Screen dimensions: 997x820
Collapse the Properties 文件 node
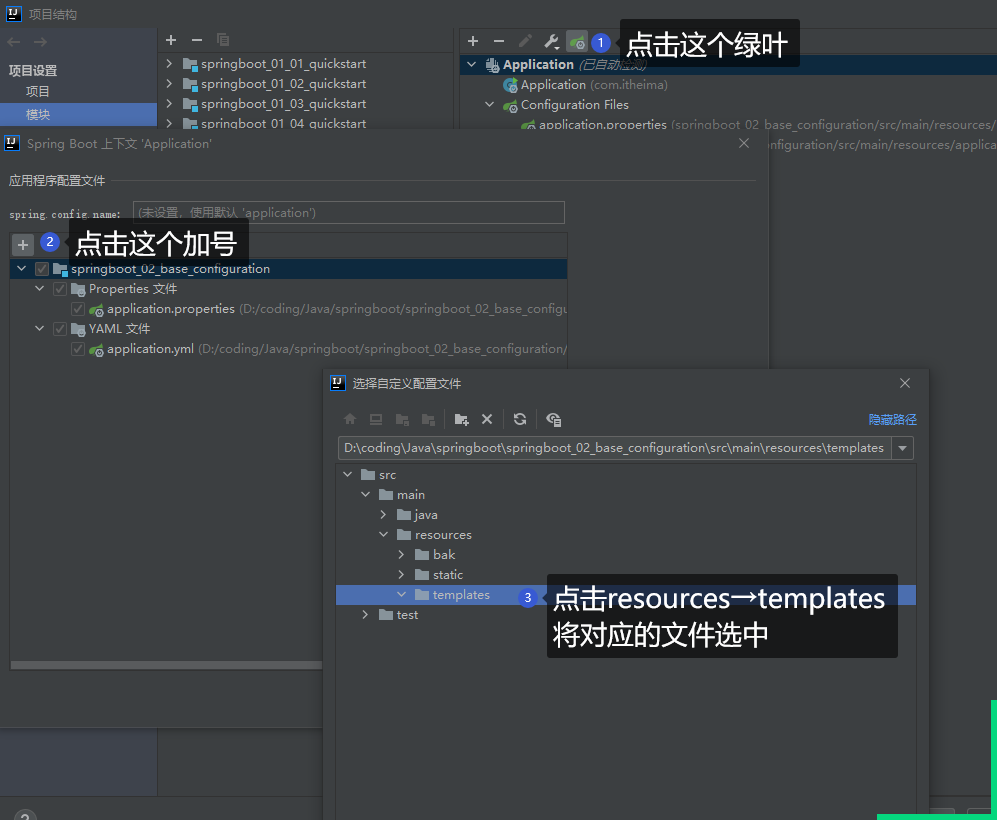pyautogui.click(x=39, y=289)
